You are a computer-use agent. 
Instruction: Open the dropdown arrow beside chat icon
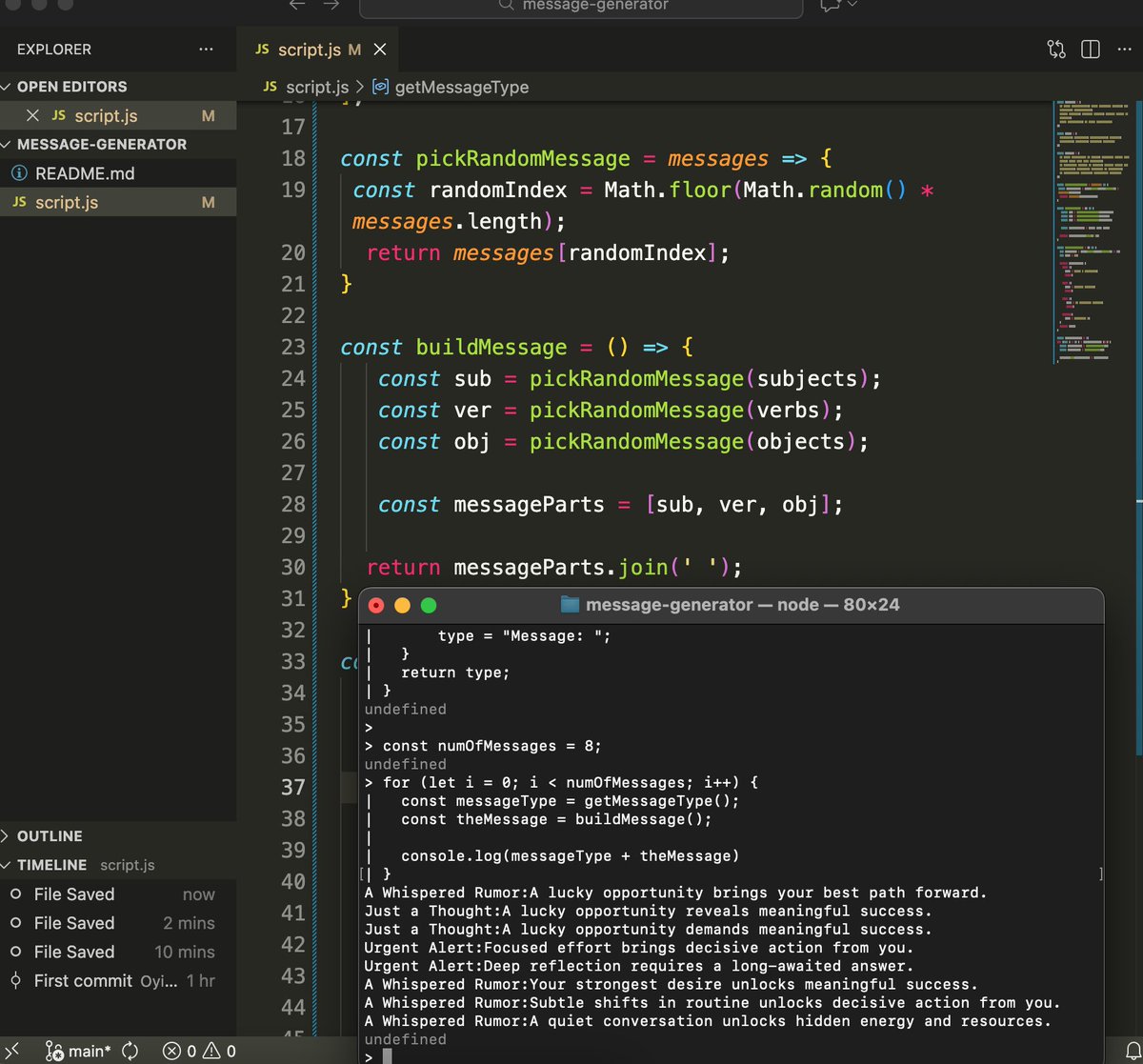click(852, 5)
